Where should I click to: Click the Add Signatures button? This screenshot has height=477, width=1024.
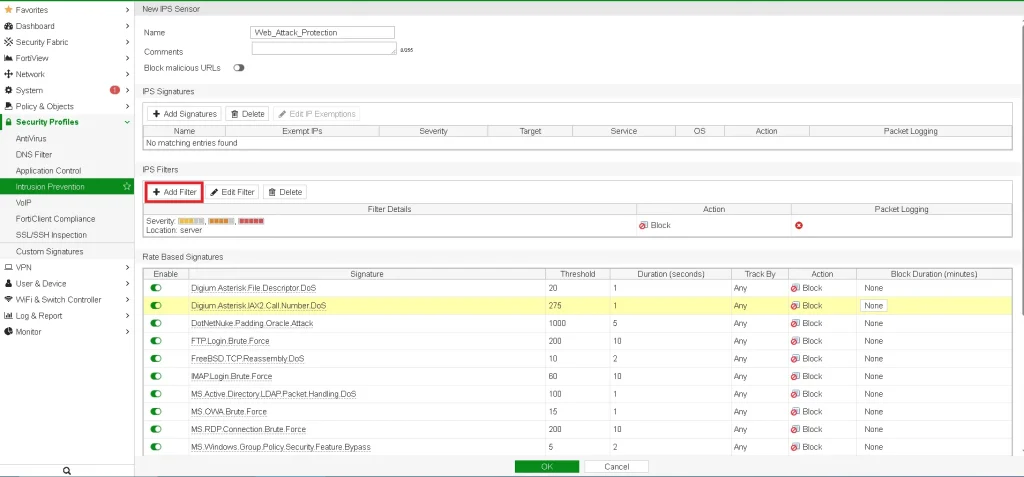pyautogui.click(x=184, y=114)
